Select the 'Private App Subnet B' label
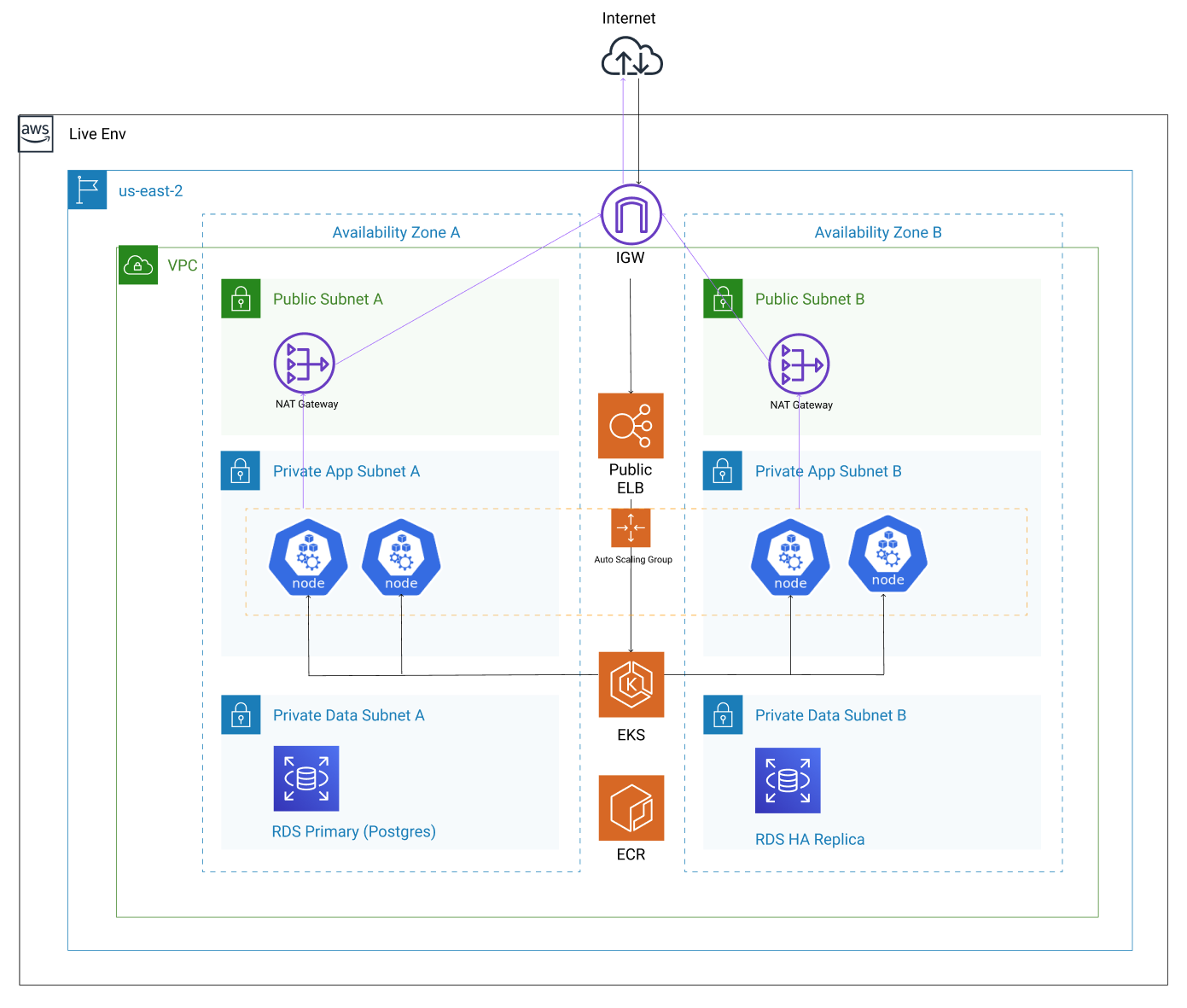 828,471
